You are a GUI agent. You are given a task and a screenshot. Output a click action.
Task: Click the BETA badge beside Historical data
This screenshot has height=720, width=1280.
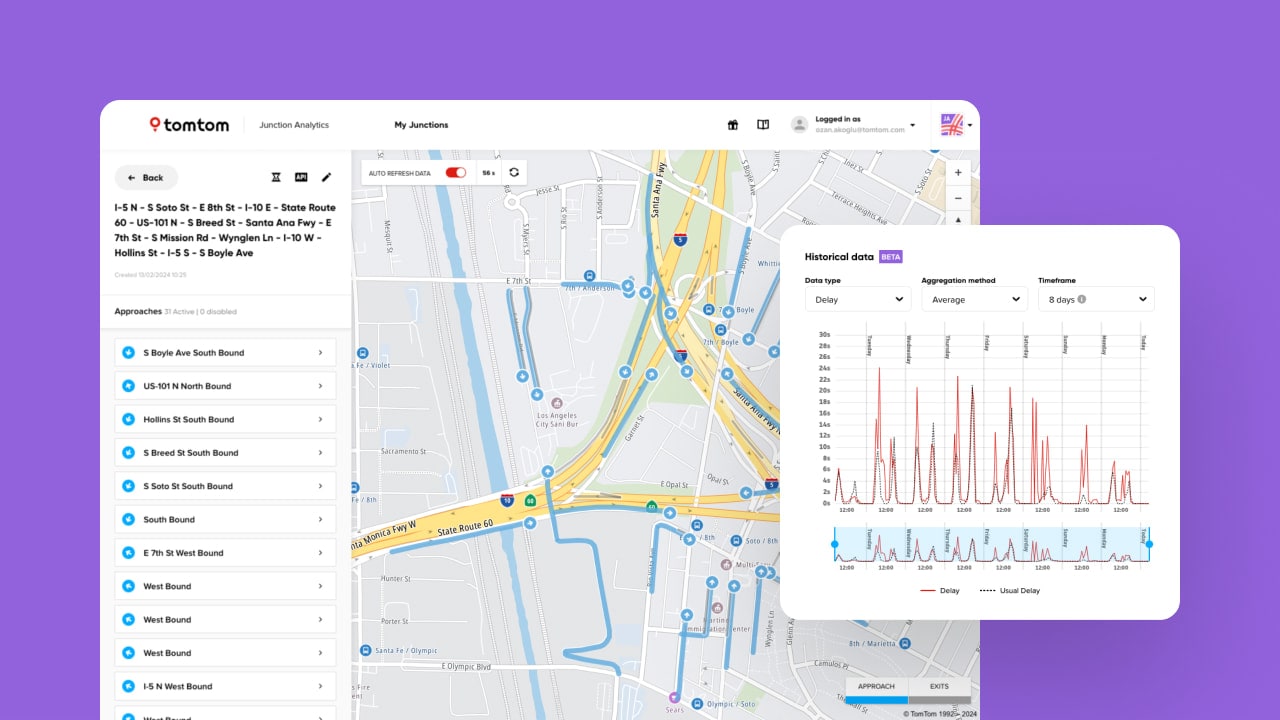tap(891, 257)
